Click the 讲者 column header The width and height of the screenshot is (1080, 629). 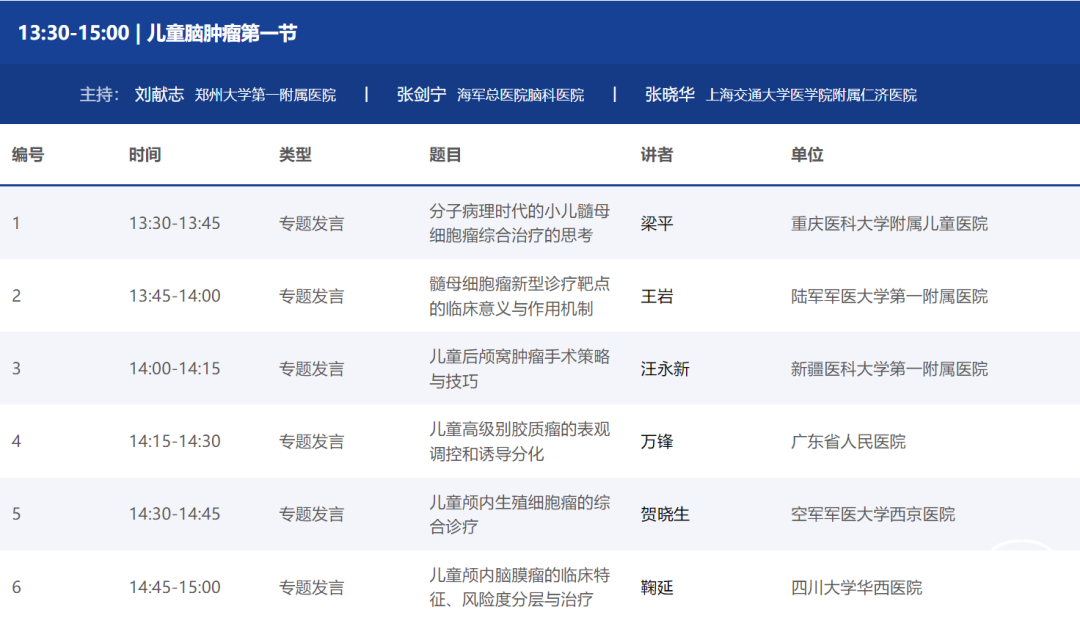(657, 155)
